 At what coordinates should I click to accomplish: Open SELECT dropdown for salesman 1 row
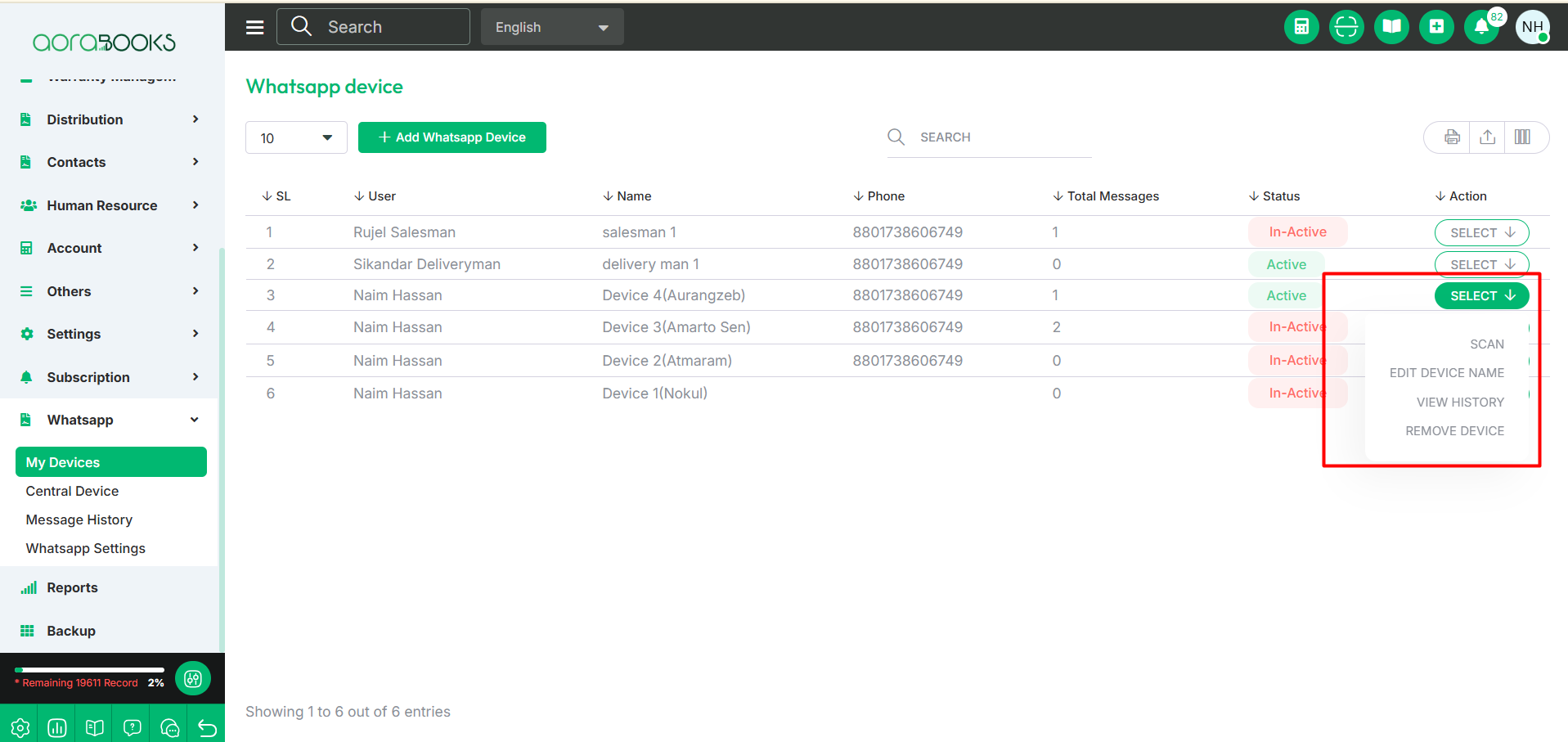[x=1481, y=232]
